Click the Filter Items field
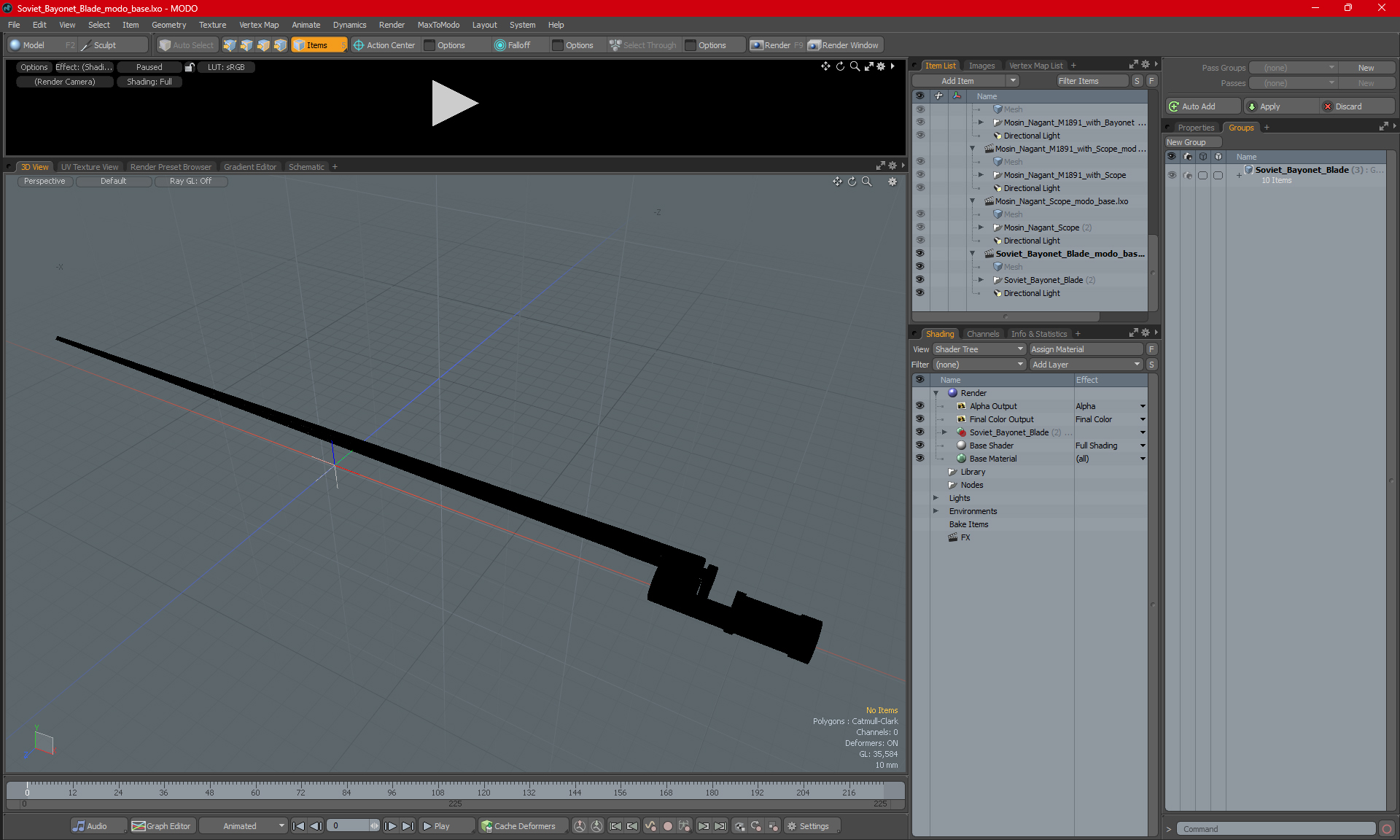The height and width of the screenshot is (840, 1400). point(1092,81)
